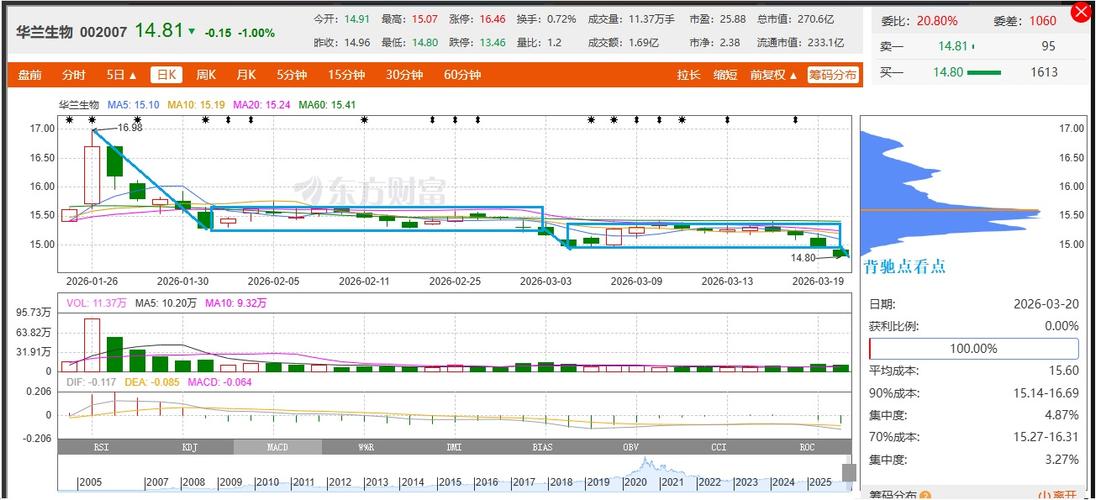Switch to the 月K monthly chart
This screenshot has height=500, width=1096.
[245, 75]
